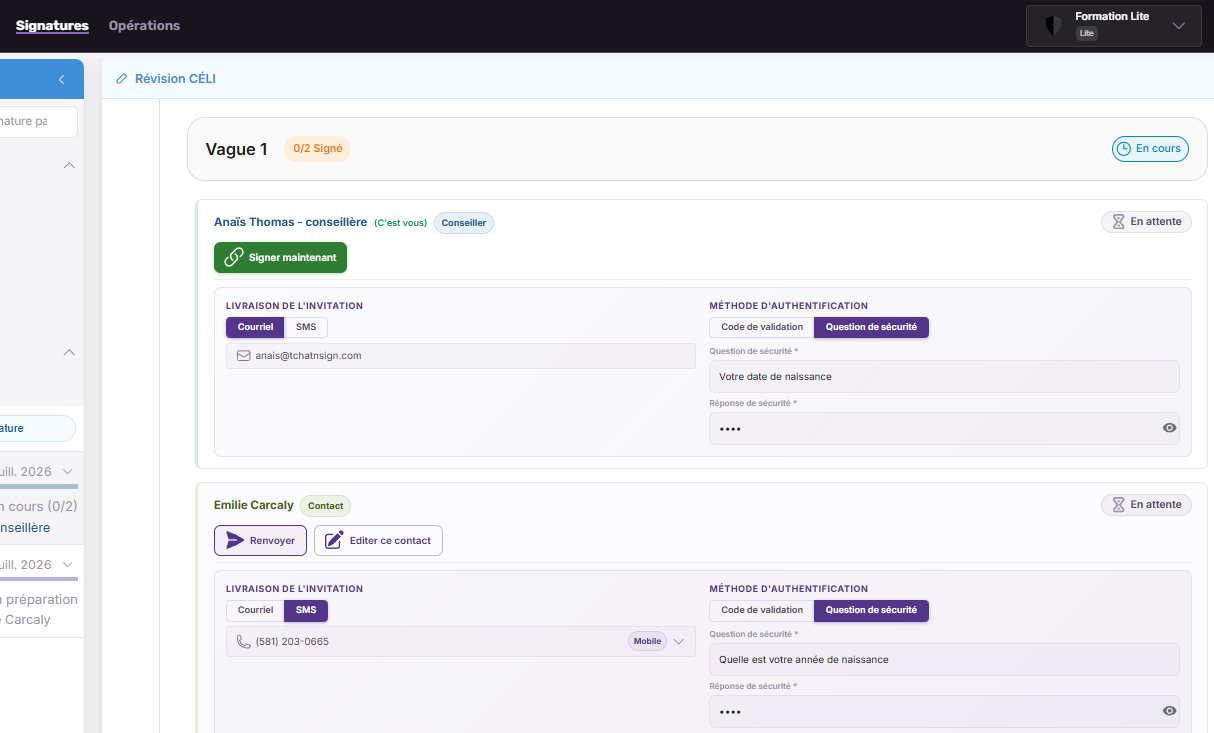Click the Votre date de naissance question field
The height and width of the screenshot is (733, 1214).
(x=944, y=377)
